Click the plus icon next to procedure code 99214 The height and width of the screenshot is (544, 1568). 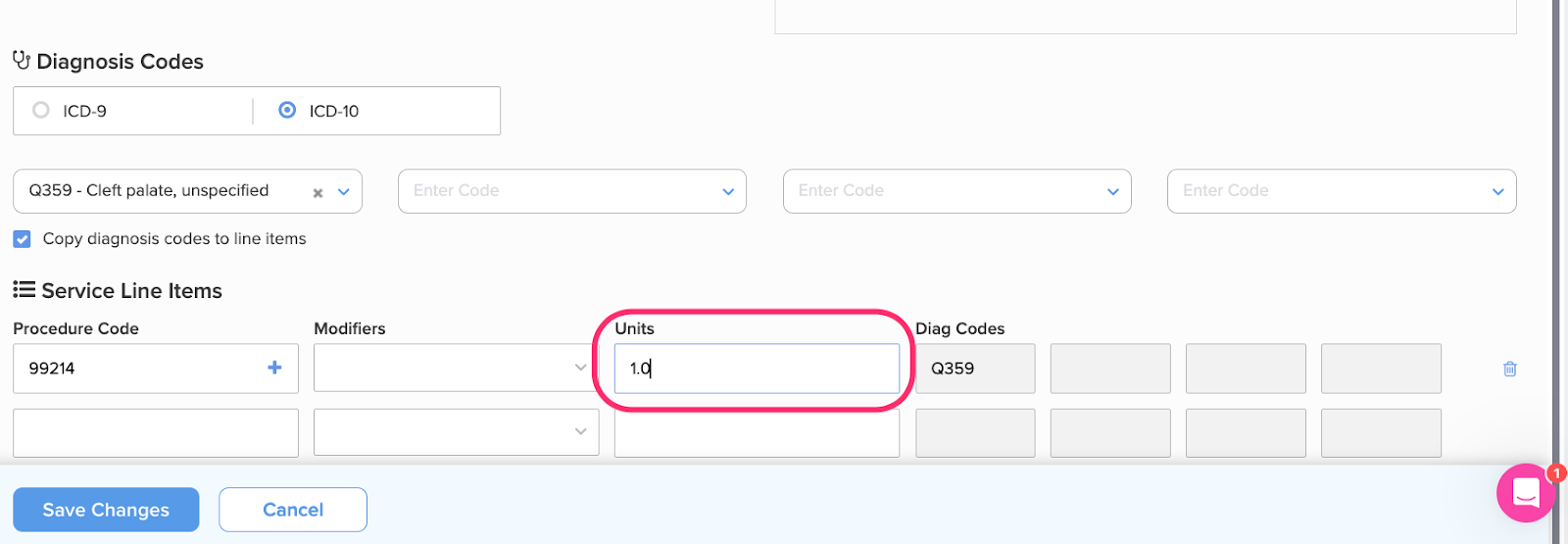click(x=274, y=368)
